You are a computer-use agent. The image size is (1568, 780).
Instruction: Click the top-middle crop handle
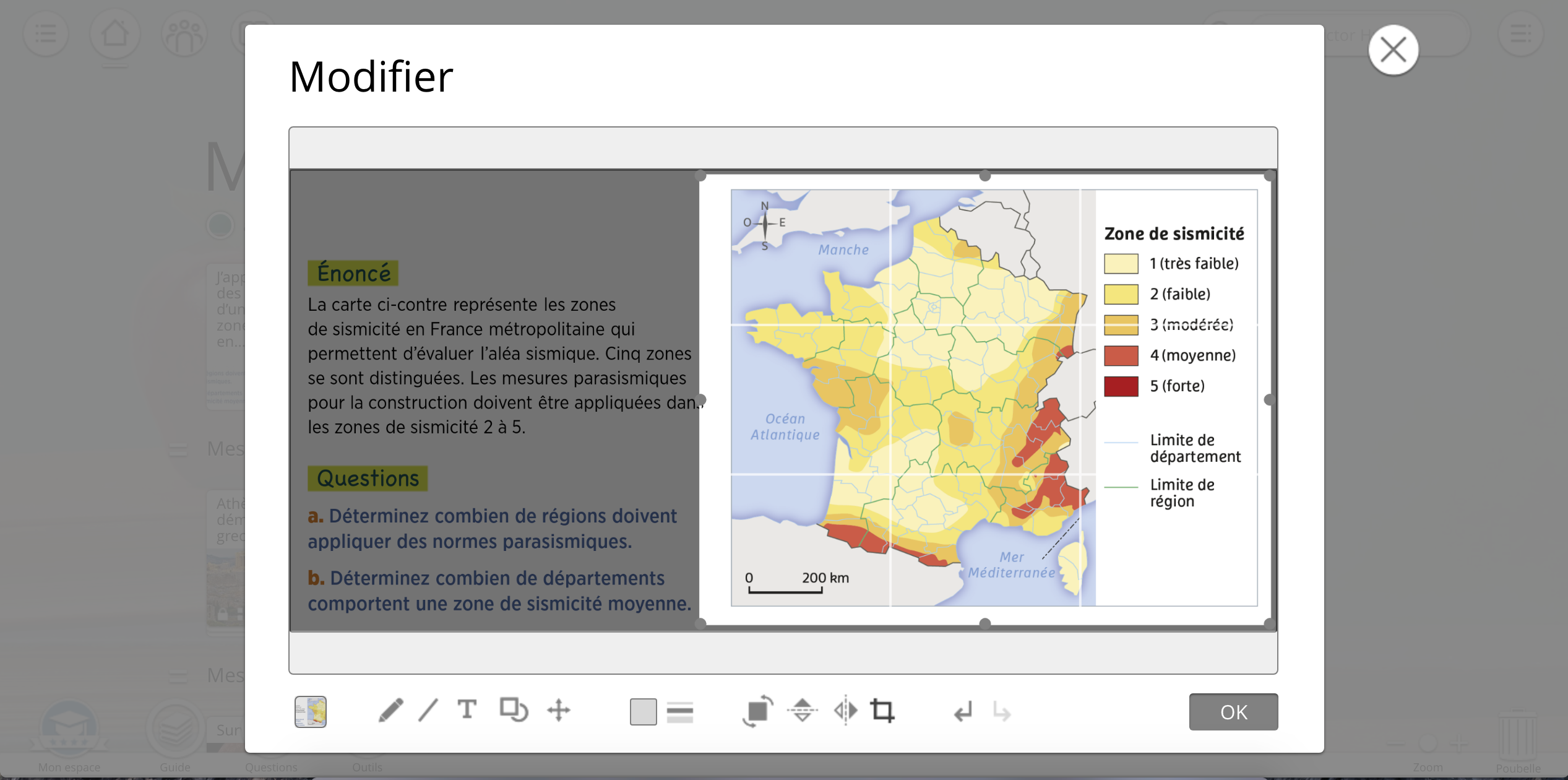tap(985, 176)
